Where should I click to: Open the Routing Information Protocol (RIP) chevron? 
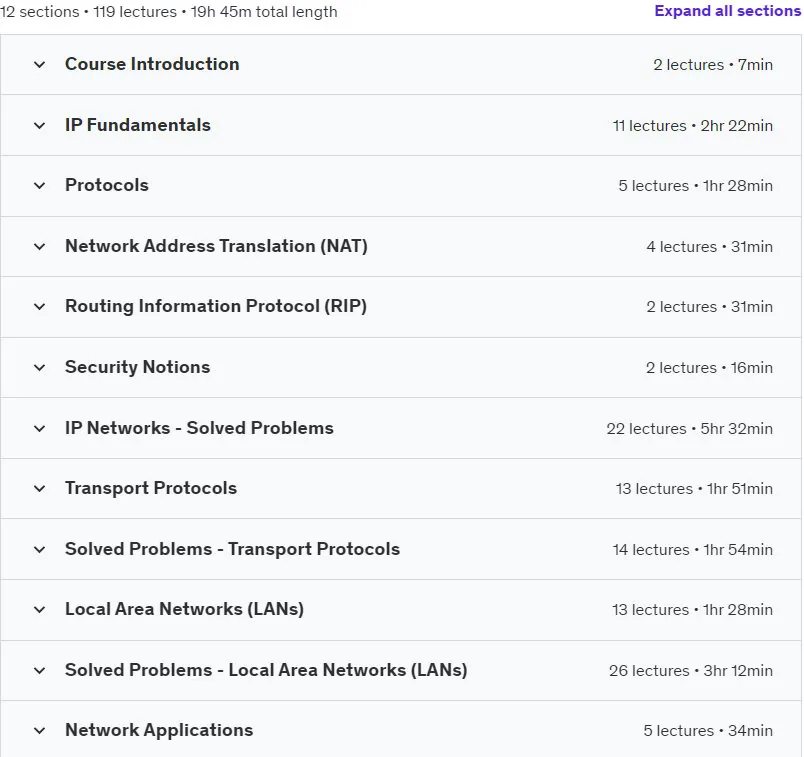39,307
